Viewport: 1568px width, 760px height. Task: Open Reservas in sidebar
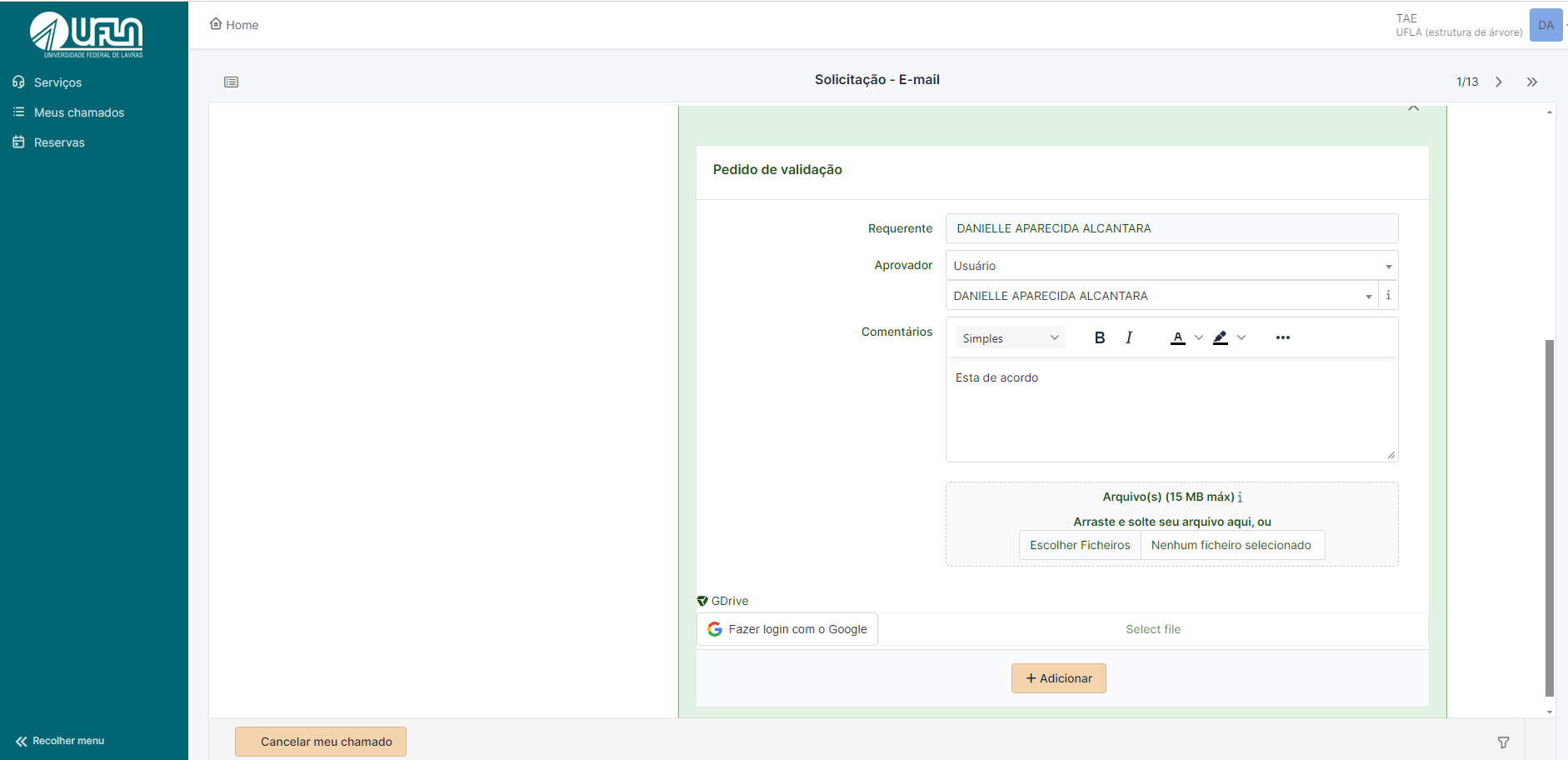[59, 142]
